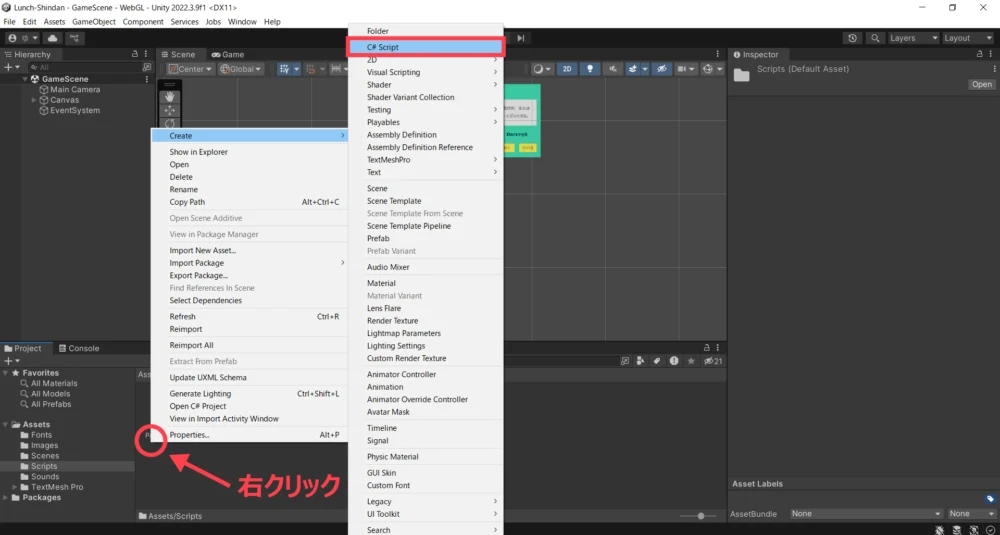Open the Global rotation dropdown
1000x535 pixels.
pos(240,69)
